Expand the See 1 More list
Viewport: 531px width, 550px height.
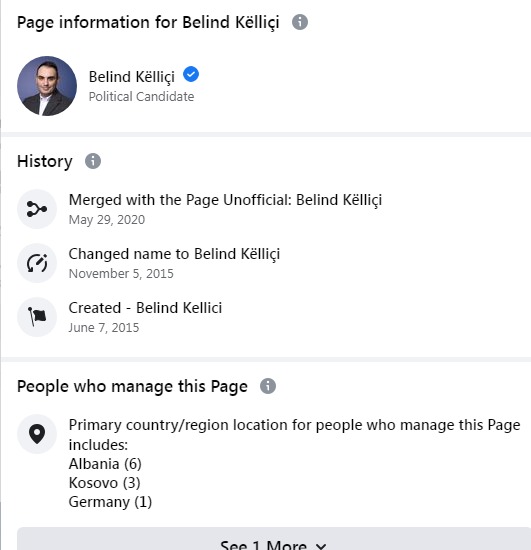(274, 540)
